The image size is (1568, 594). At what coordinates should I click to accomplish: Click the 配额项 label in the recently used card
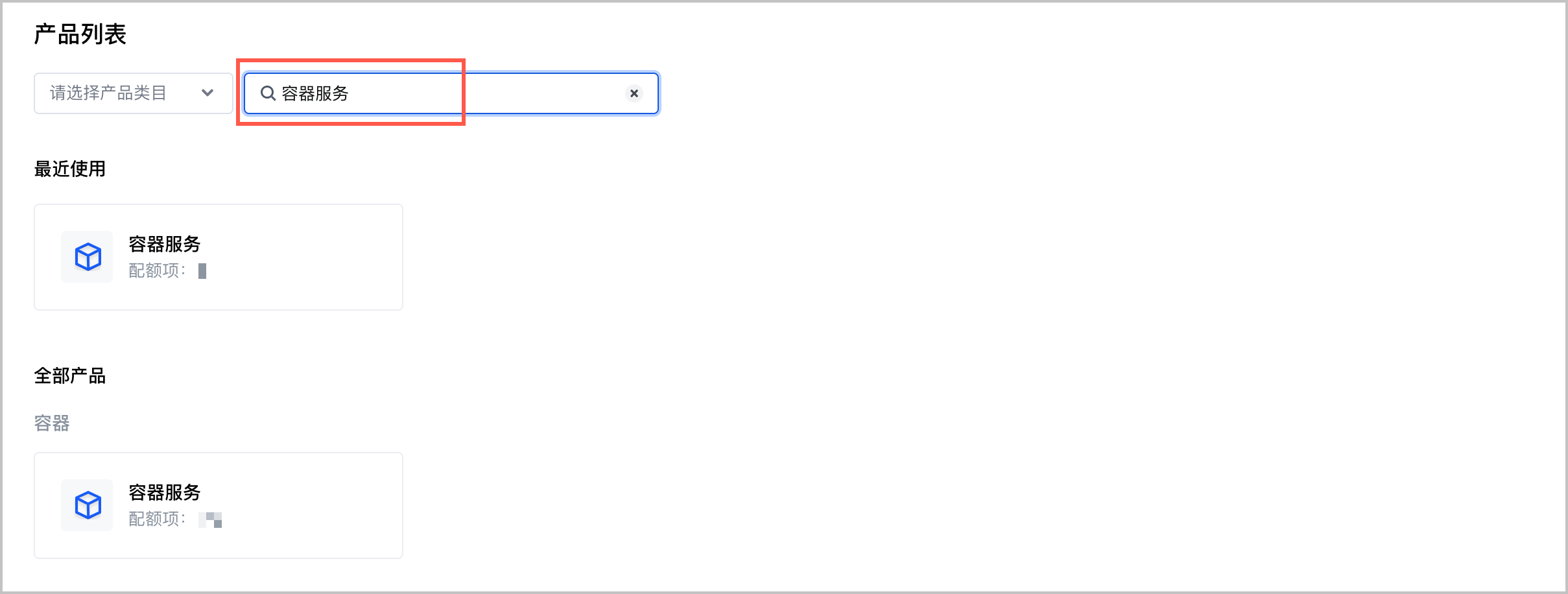(x=157, y=270)
